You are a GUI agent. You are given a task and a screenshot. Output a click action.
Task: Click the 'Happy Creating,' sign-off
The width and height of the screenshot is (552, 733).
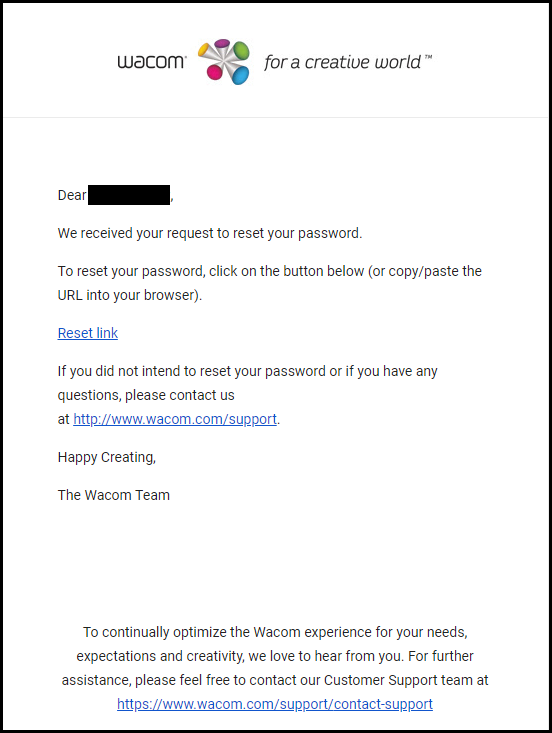coord(107,457)
